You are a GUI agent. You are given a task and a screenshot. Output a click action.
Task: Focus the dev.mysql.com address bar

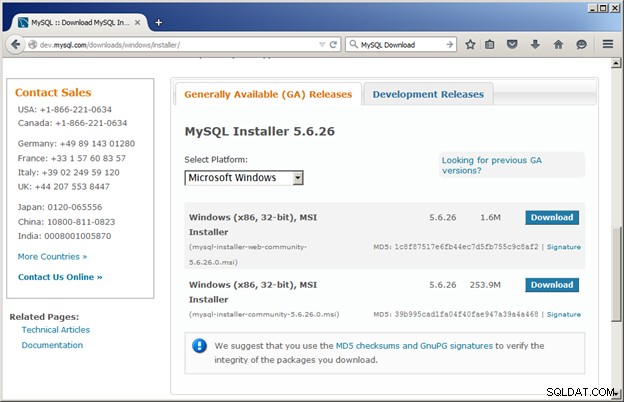[x=177, y=45]
